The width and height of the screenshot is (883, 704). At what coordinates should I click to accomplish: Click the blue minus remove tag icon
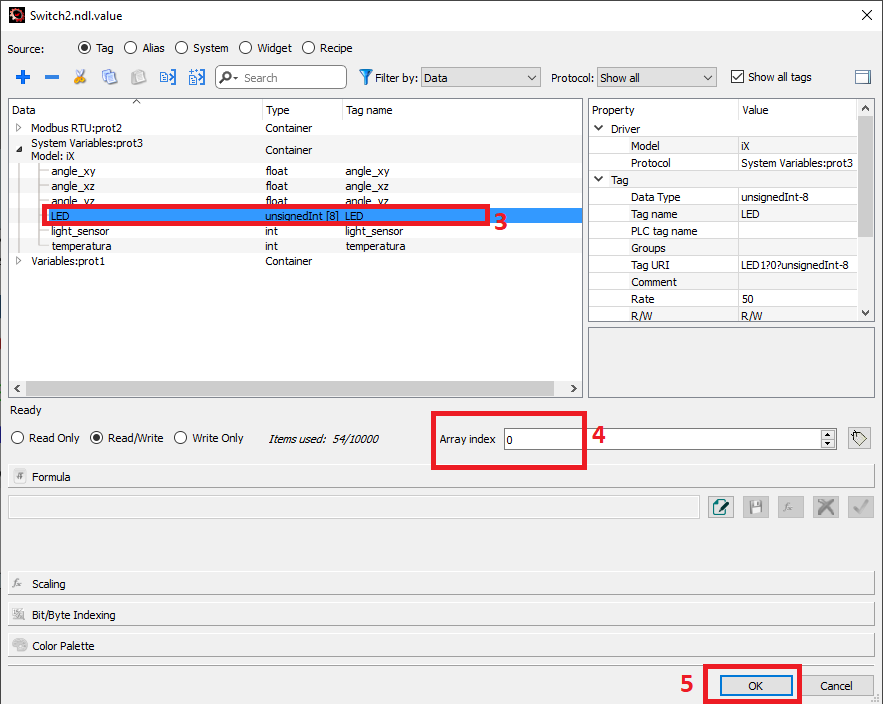pos(52,77)
